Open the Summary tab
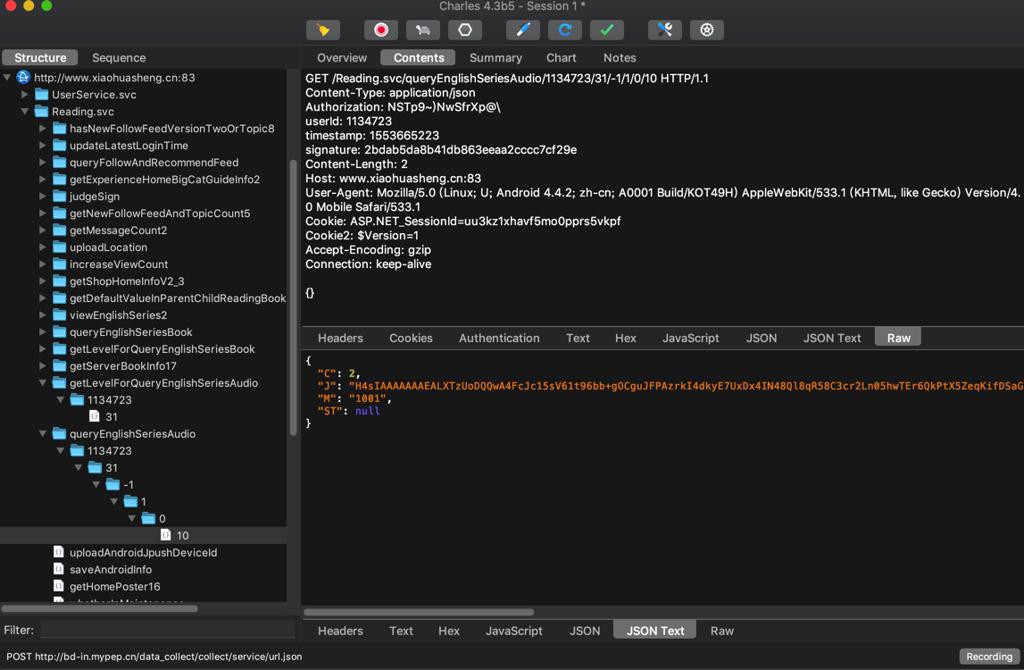The height and width of the screenshot is (670, 1024). point(495,58)
